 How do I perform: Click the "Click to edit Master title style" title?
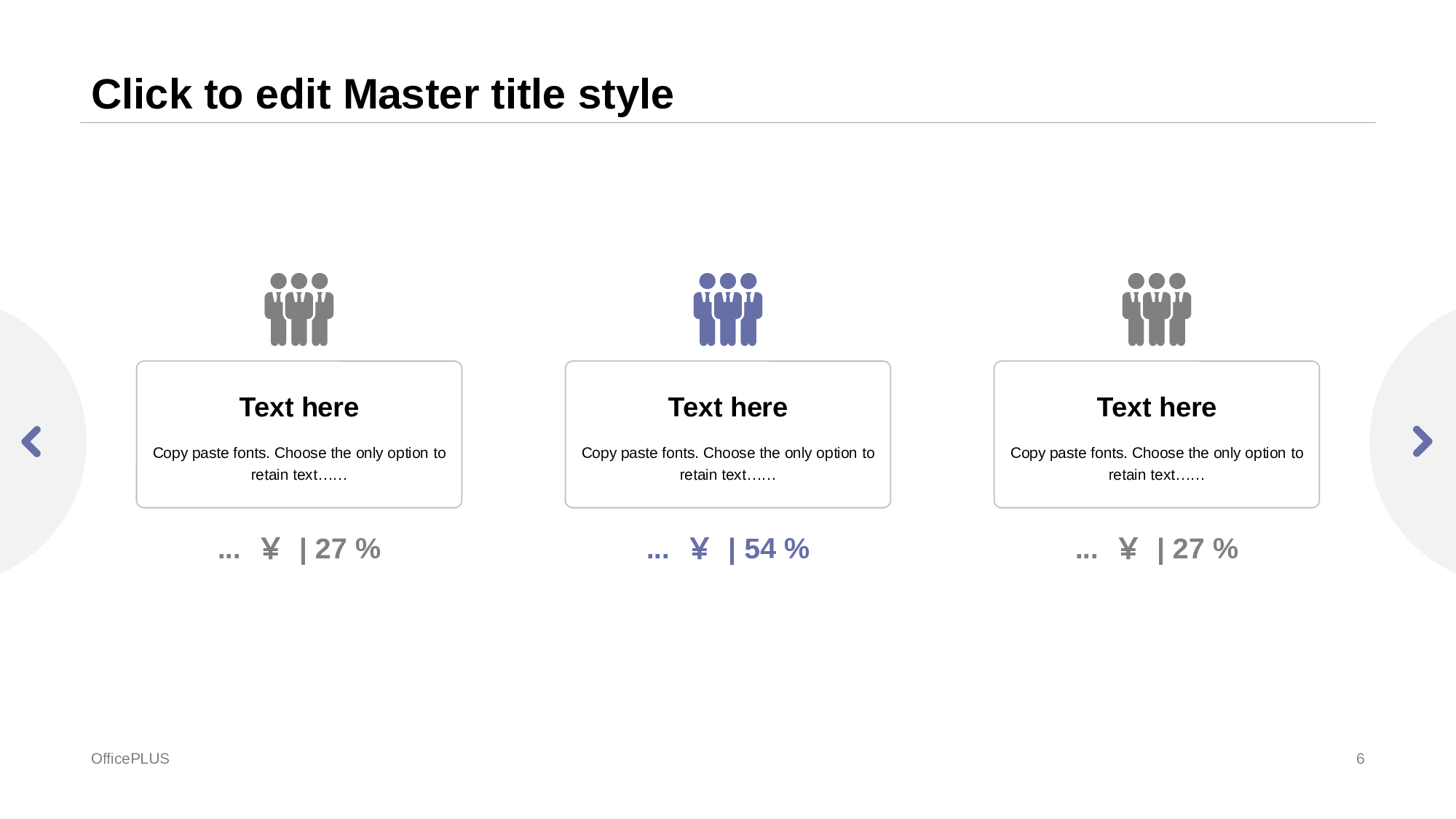click(x=382, y=94)
